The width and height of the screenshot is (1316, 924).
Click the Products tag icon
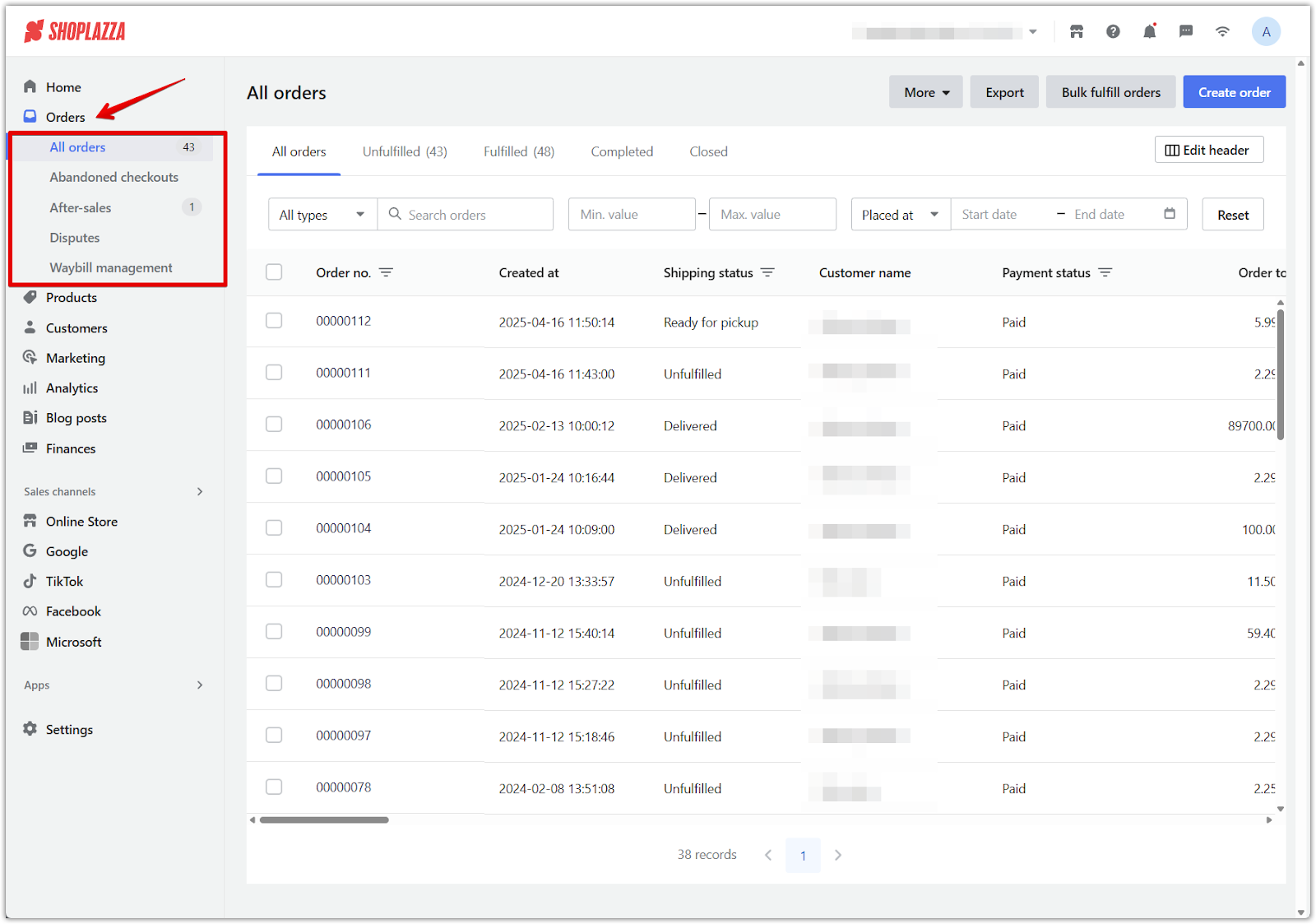pos(30,297)
